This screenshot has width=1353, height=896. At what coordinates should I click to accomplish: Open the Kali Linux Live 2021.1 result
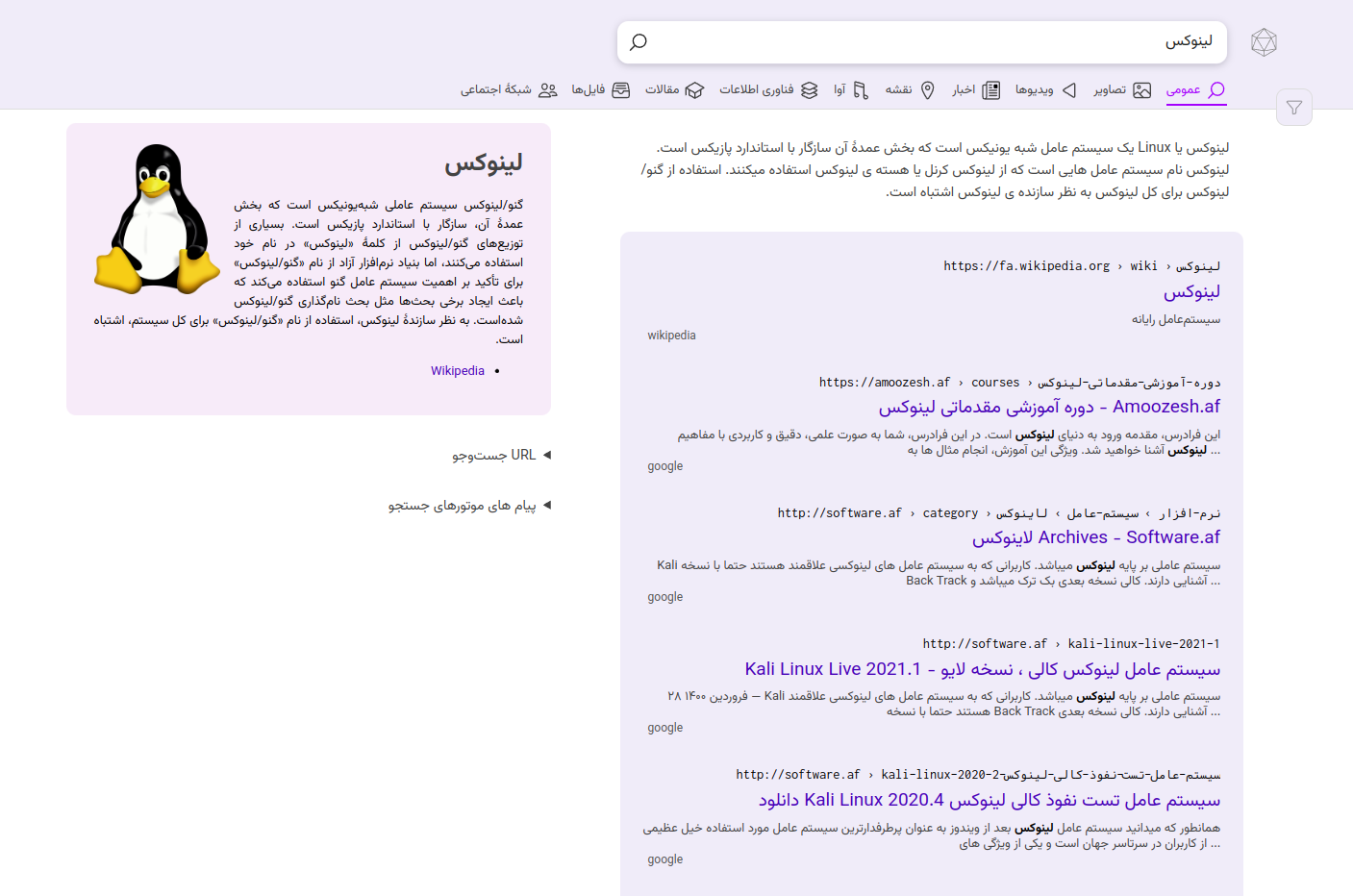coord(982,669)
